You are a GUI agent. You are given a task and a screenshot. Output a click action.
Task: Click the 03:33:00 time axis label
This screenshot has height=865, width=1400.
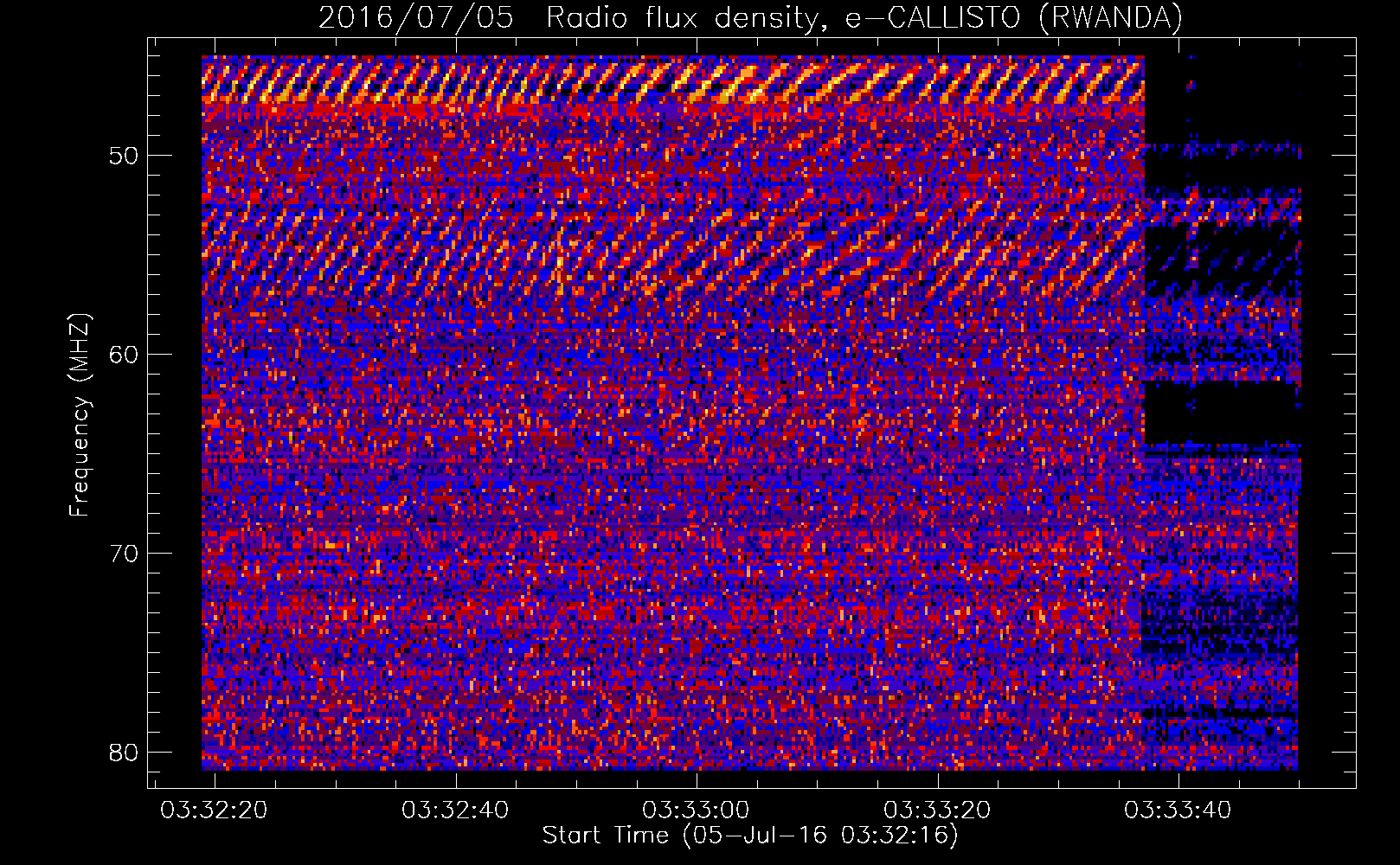pyautogui.click(x=696, y=811)
